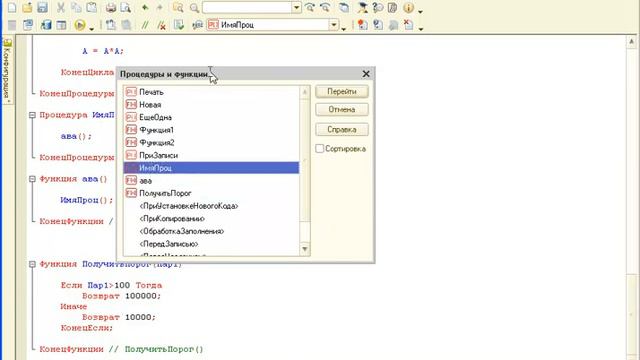The width and height of the screenshot is (640, 360).
Task: Remove all breakpoints icon with red X
Action: [409, 25]
